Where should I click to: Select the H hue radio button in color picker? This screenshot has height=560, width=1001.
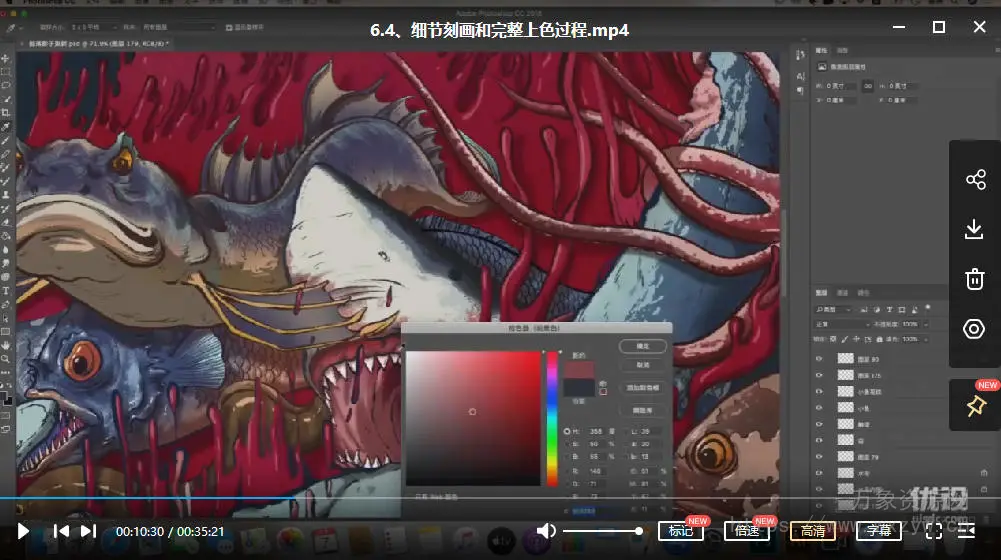click(568, 429)
